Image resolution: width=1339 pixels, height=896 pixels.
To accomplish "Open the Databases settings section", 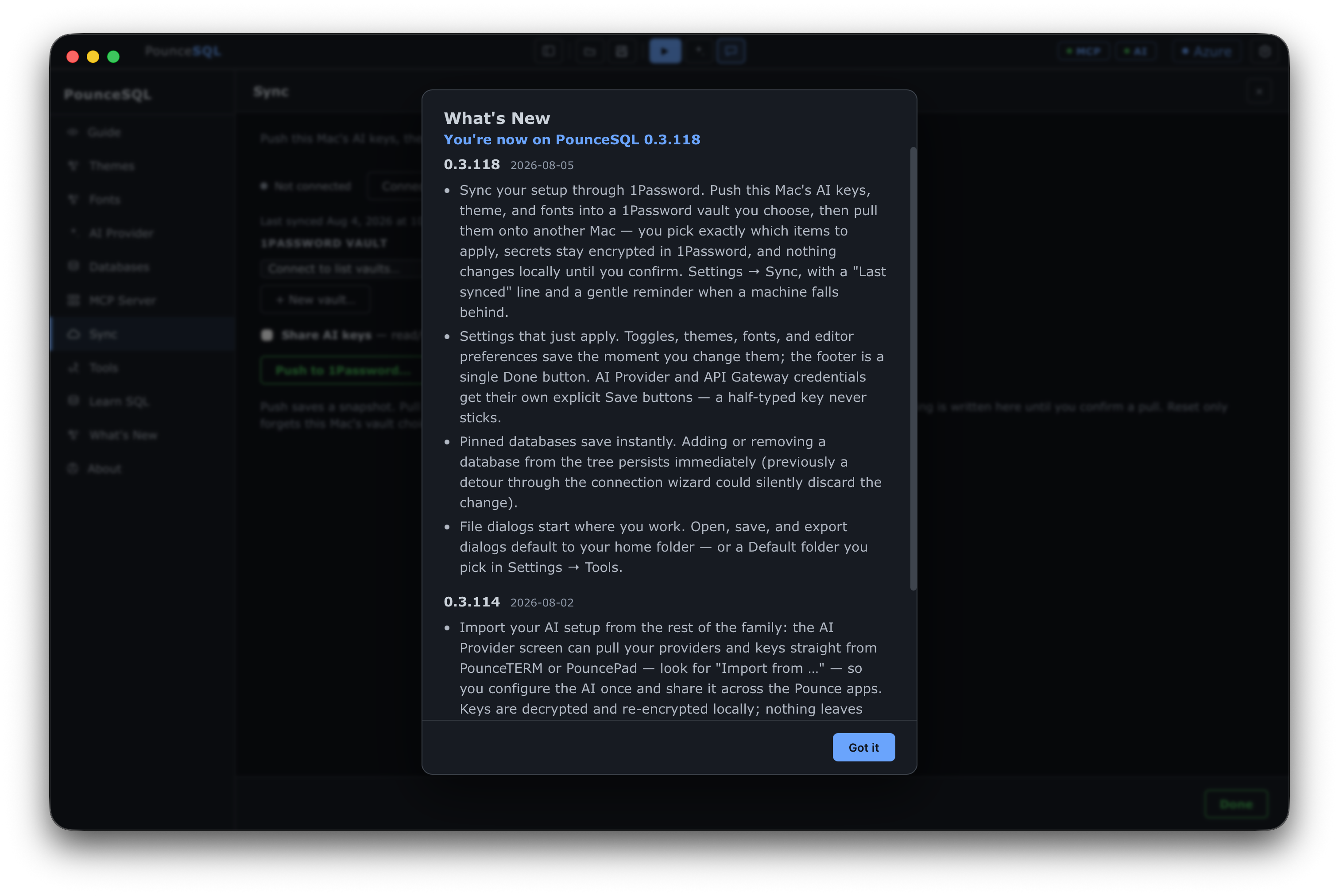I will point(143,267).
